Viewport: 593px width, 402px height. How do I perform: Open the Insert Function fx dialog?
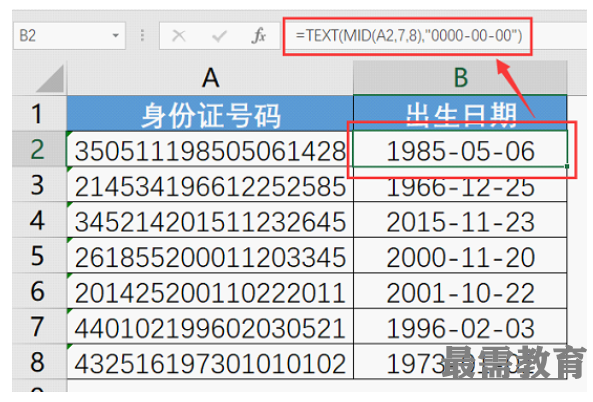pyautogui.click(x=259, y=36)
